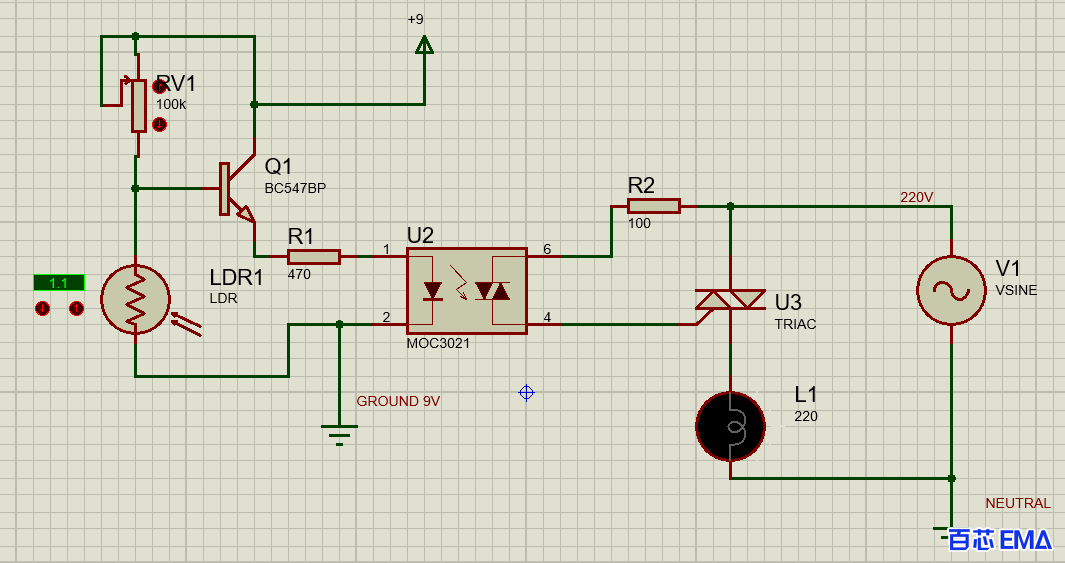
Task: Click the V1 reference label
Action: (x=1008, y=268)
